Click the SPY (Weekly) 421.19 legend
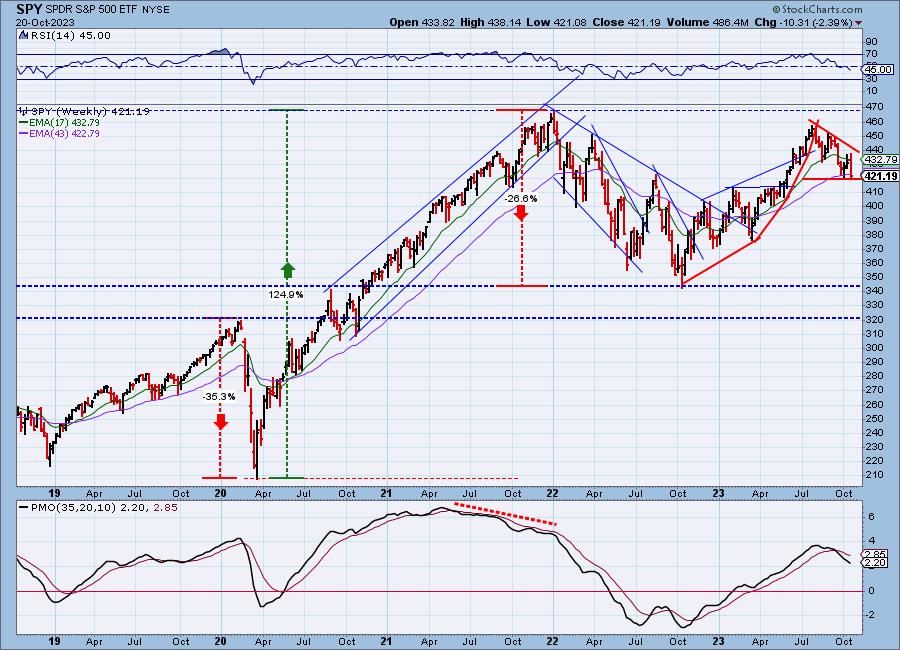This screenshot has height=650, width=900. (x=84, y=111)
